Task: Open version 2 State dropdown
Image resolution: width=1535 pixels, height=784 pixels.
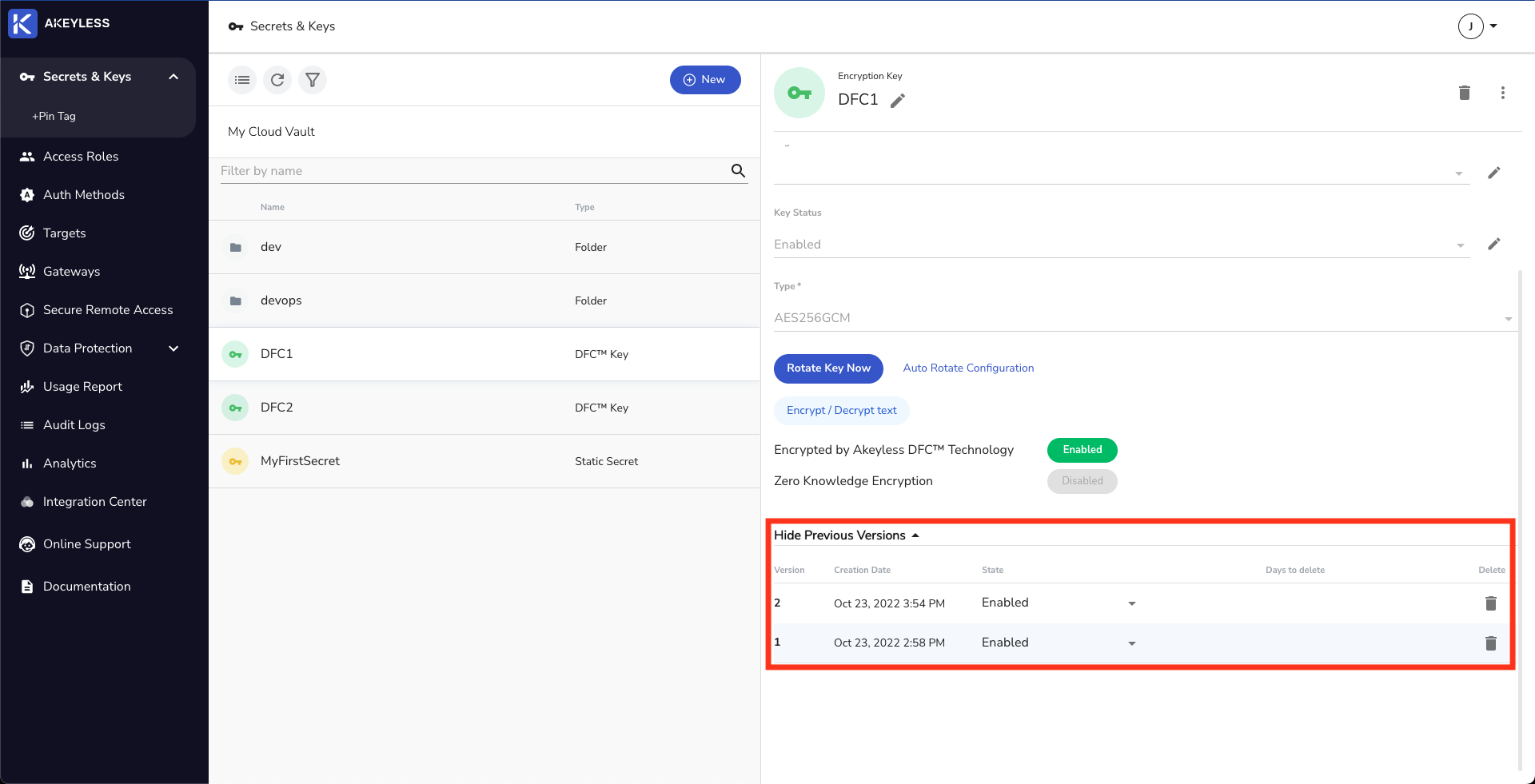Action: click(1132, 603)
